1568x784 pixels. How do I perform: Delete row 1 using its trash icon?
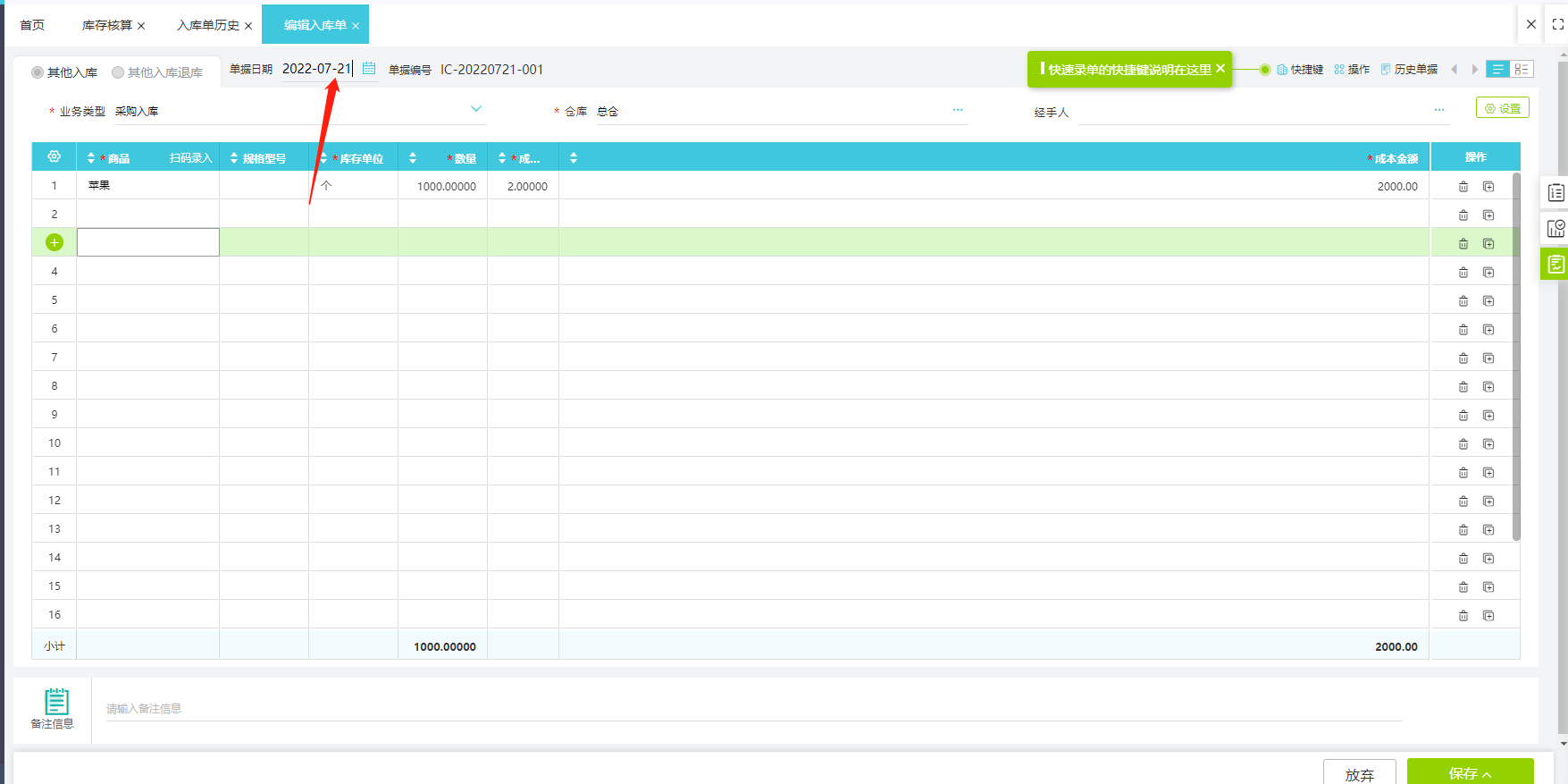1463,187
